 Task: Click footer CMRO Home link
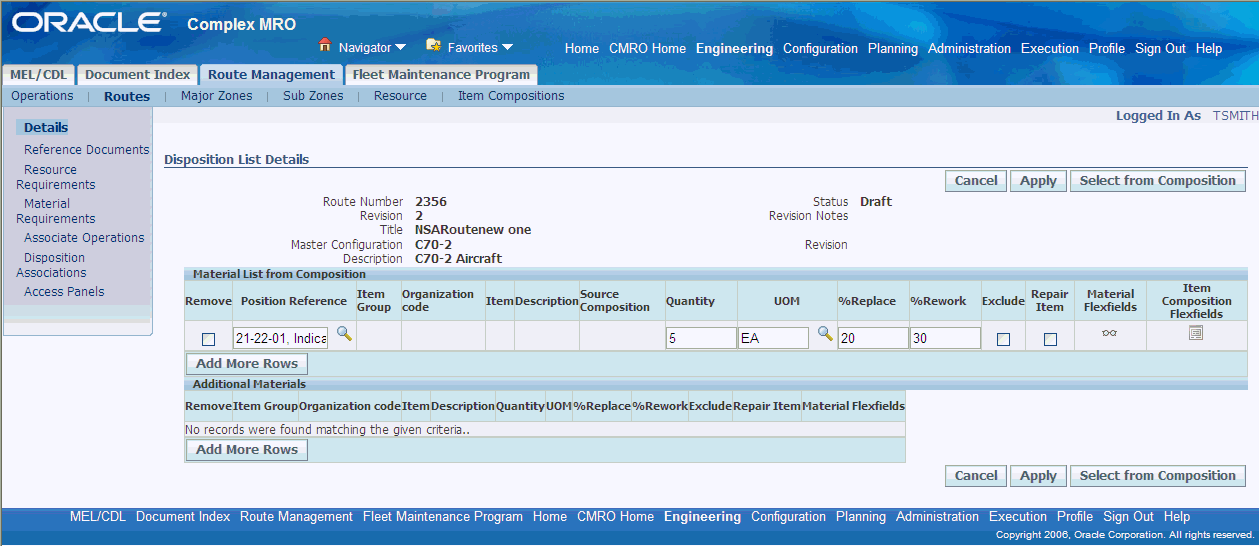[x=615, y=517]
